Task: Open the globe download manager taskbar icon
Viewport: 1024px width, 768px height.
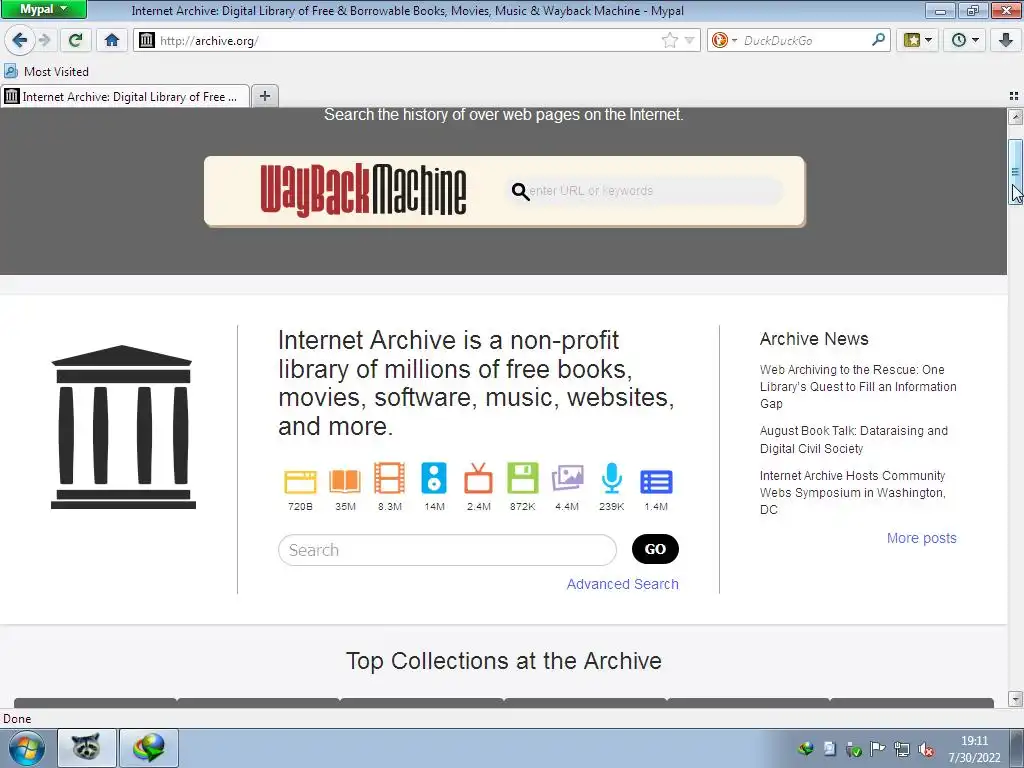Action: coord(149,747)
